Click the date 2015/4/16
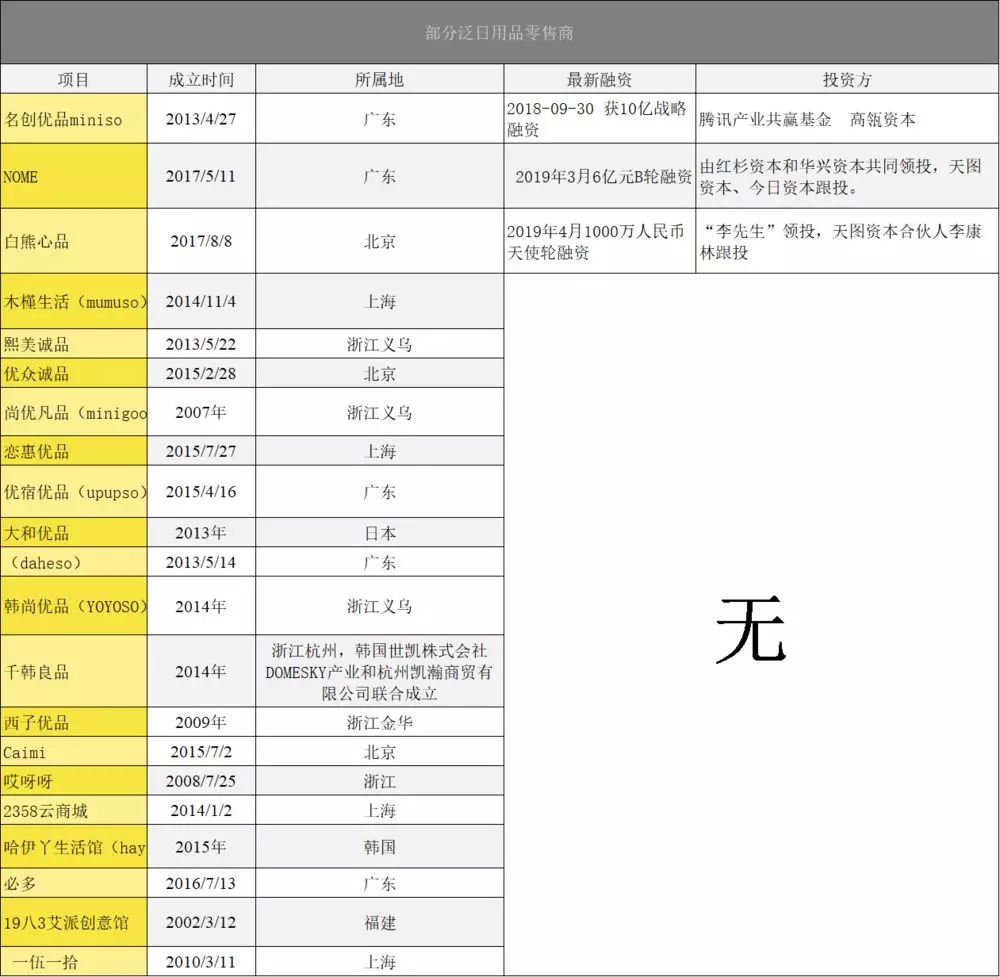 point(201,492)
